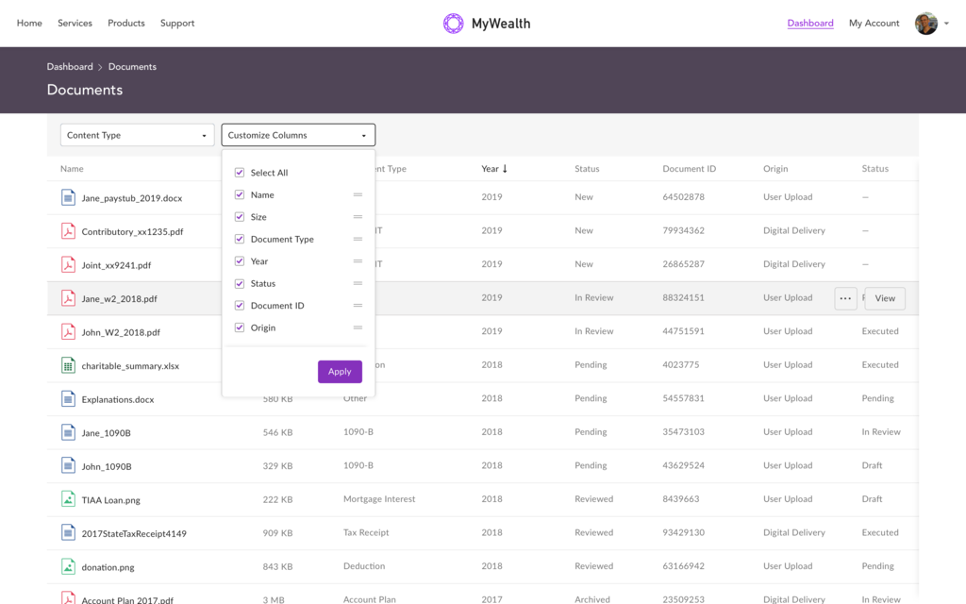Click the spreadsheet icon for charitable_summary.xlsx
The width and height of the screenshot is (966, 604).
[x=68, y=365]
